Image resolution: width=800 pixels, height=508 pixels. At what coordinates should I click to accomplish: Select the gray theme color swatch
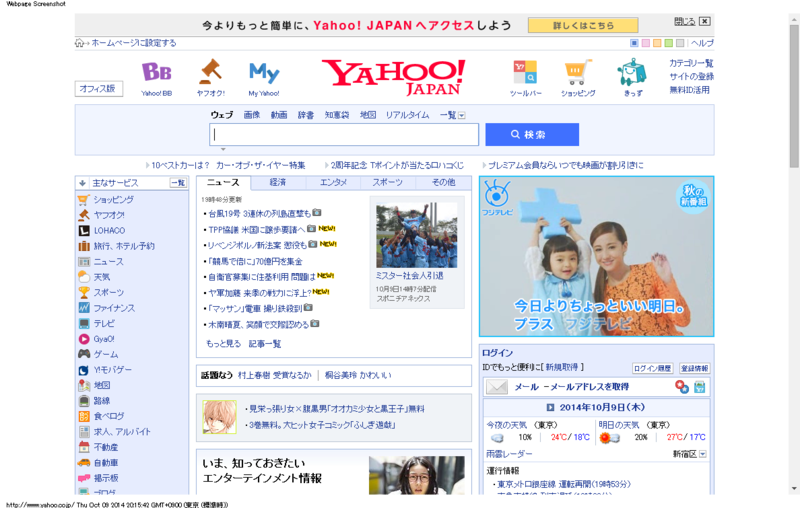coord(680,43)
